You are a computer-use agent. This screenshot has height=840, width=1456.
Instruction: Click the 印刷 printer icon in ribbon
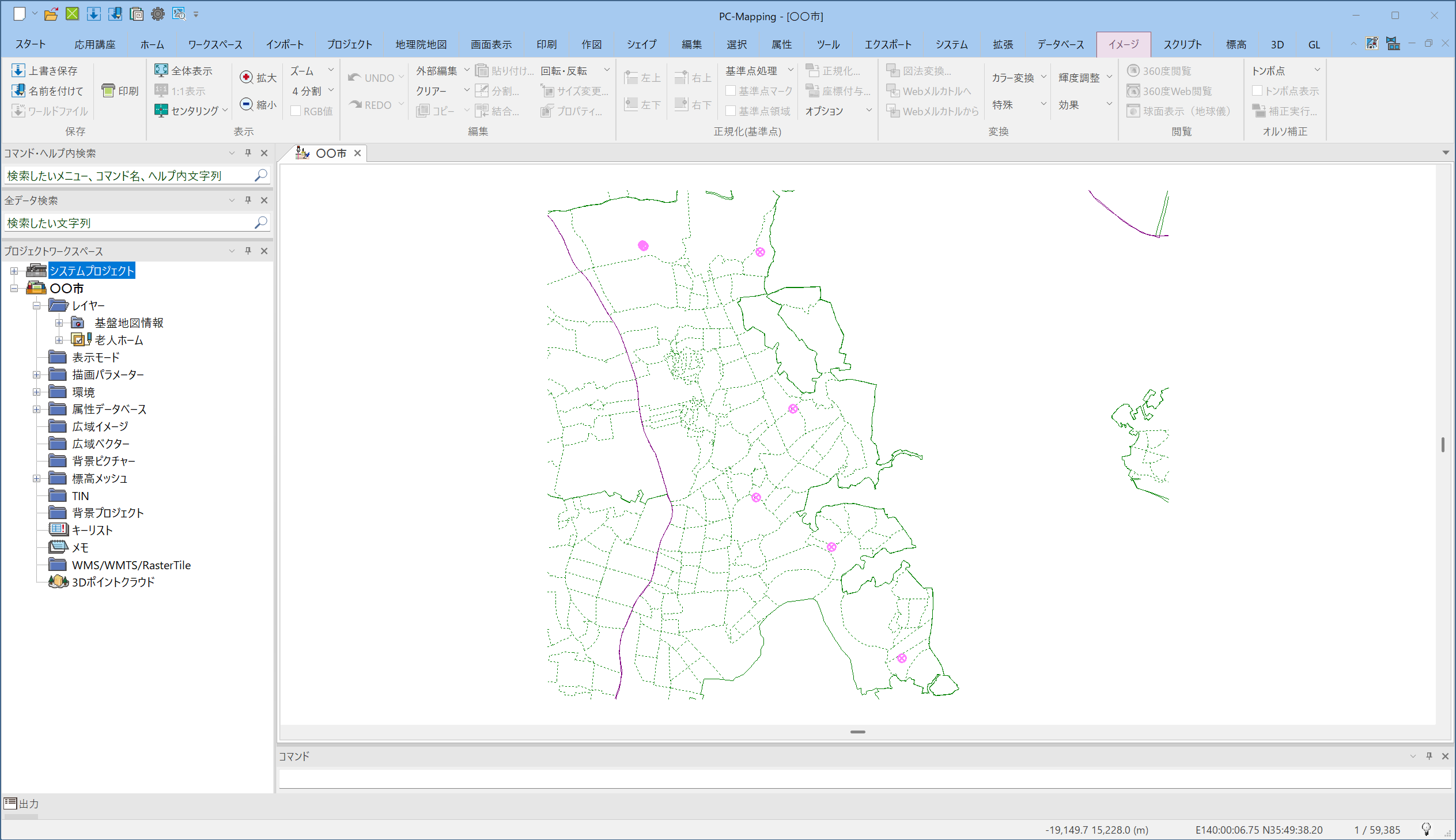pyautogui.click(x=108, y=90)
